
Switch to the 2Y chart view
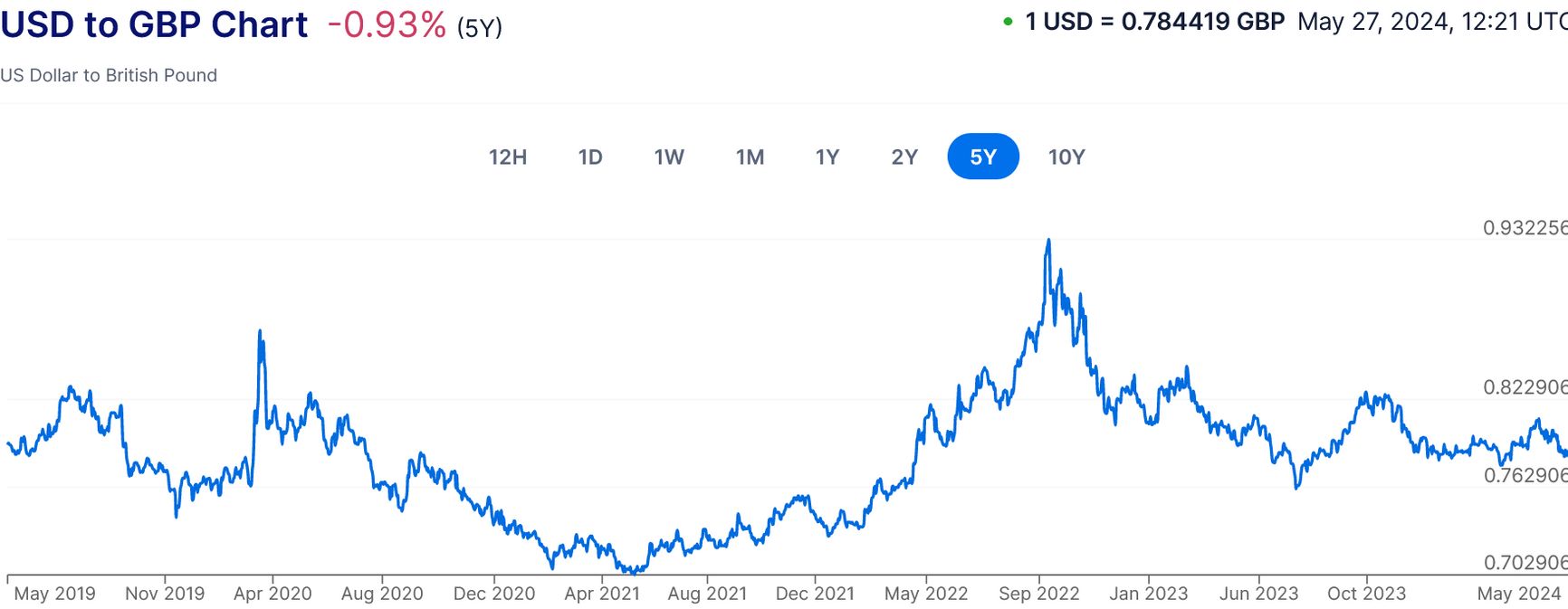[x=904, y=157]
